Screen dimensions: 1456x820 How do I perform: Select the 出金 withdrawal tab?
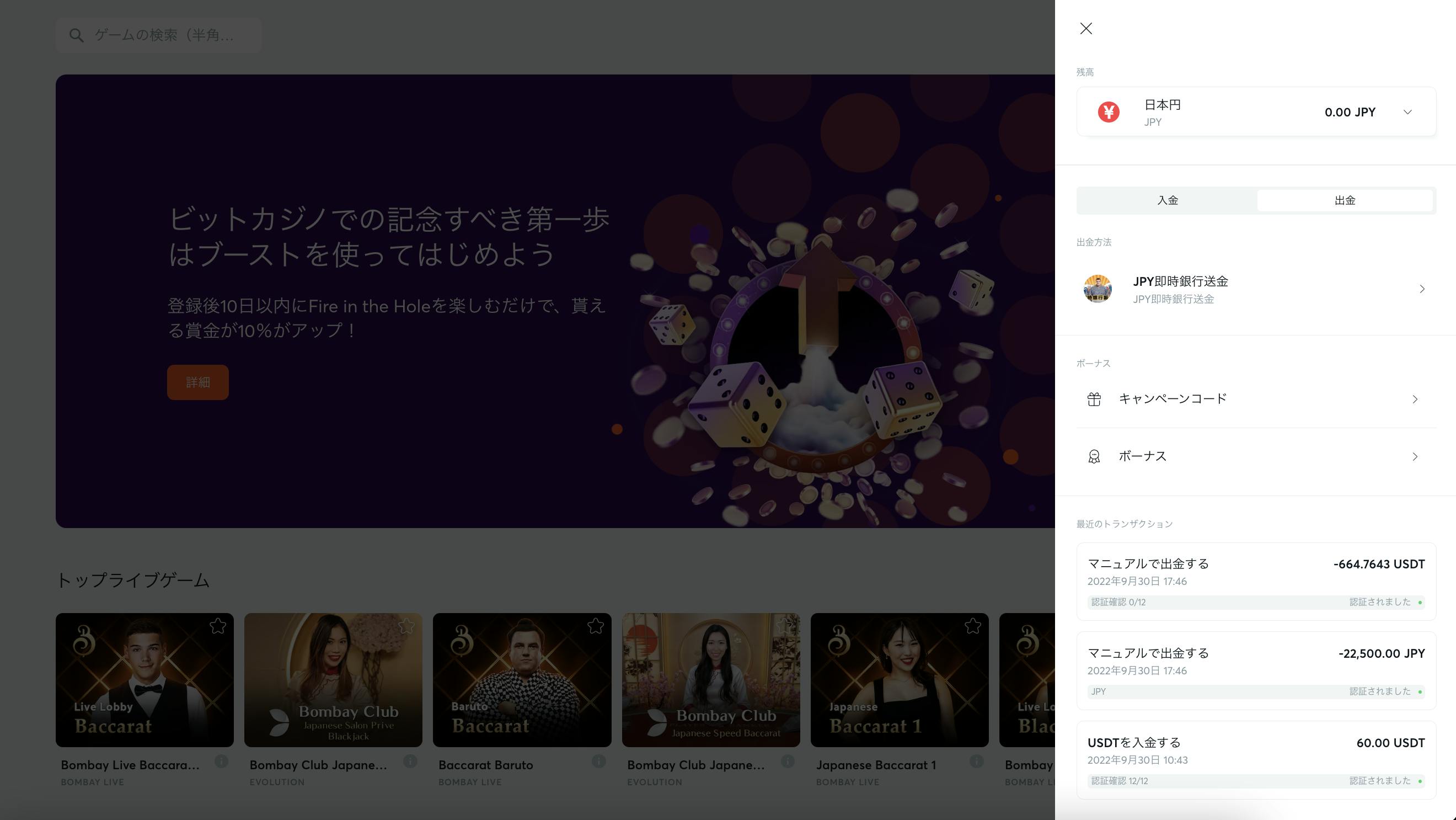1345,200
